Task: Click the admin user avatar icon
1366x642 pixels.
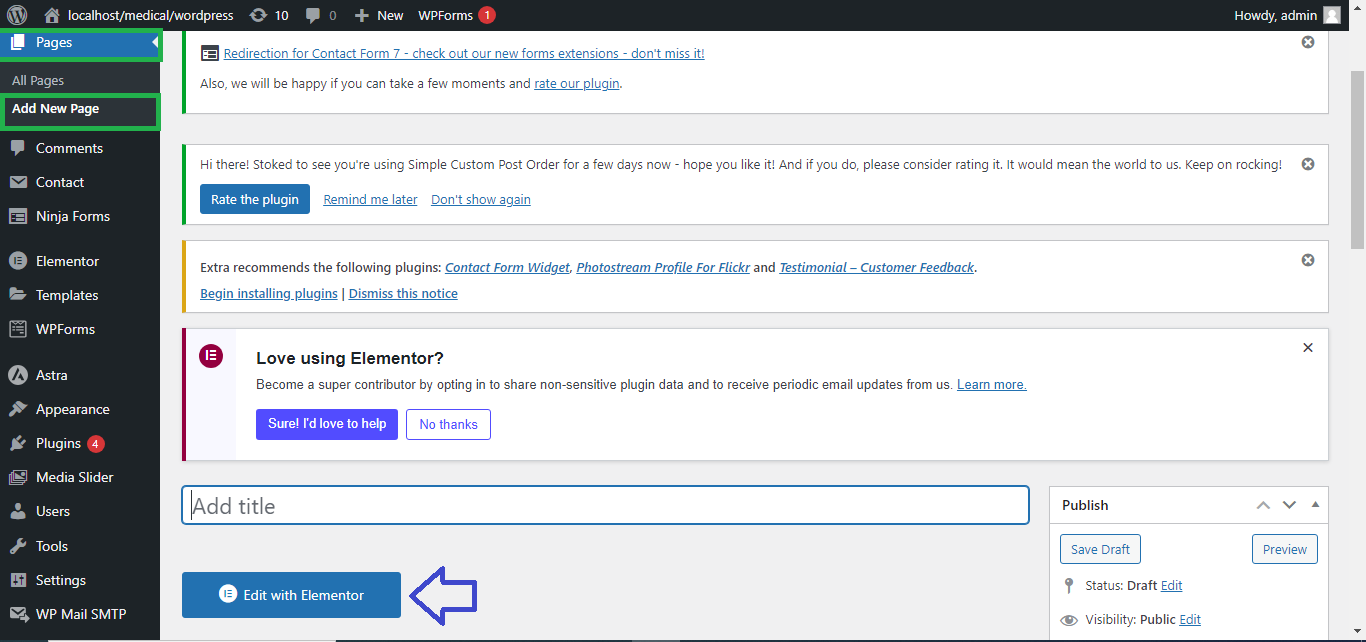Action: pos(1331,15)
